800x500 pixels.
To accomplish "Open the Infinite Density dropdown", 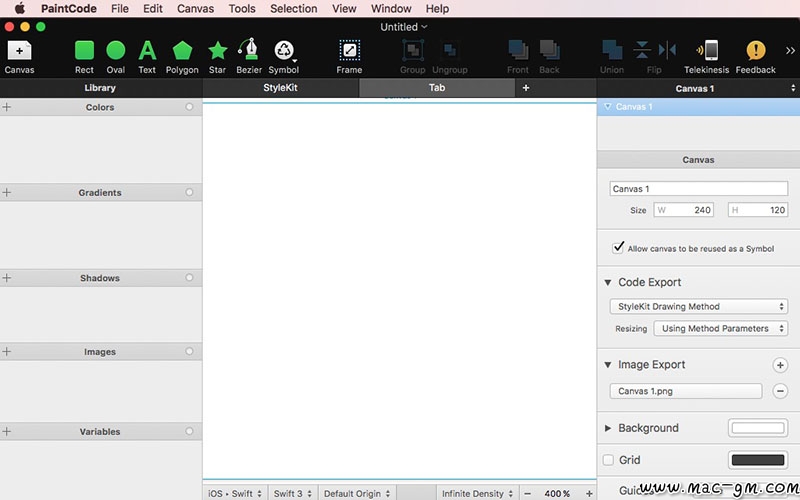I will [x=478, y=493].
